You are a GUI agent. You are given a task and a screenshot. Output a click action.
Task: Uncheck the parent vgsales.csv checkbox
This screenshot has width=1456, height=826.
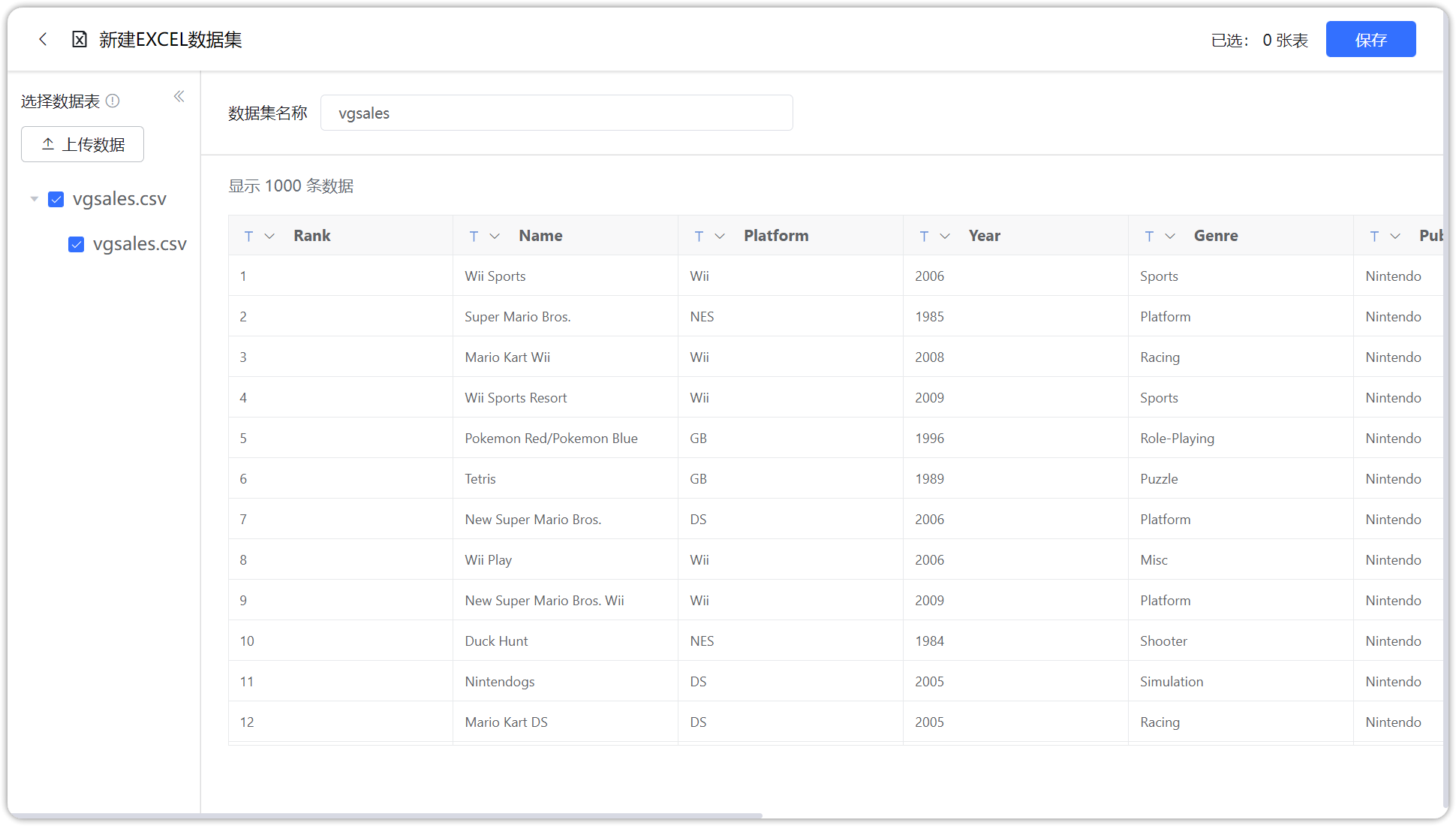56,199
